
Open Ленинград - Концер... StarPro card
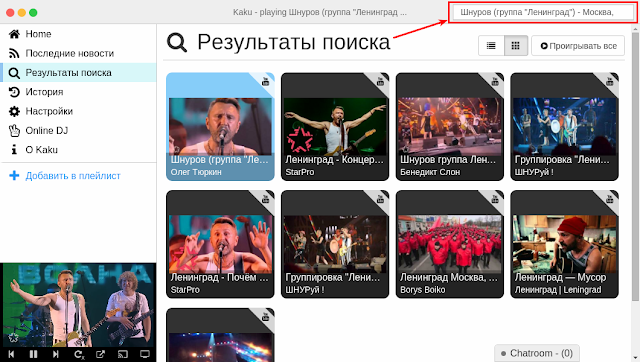(335, 127)
